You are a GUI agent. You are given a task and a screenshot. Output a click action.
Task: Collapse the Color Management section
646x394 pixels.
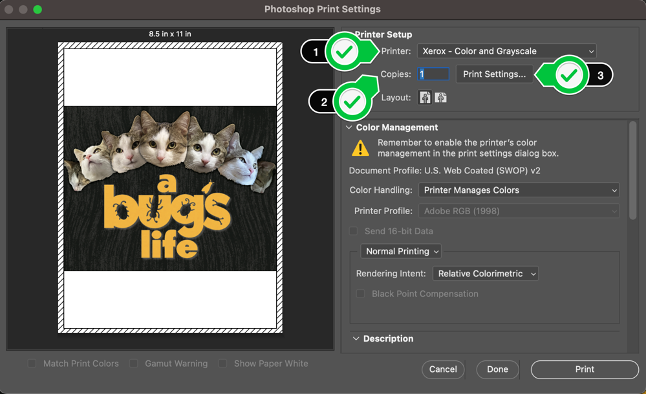tap(349, 127)
